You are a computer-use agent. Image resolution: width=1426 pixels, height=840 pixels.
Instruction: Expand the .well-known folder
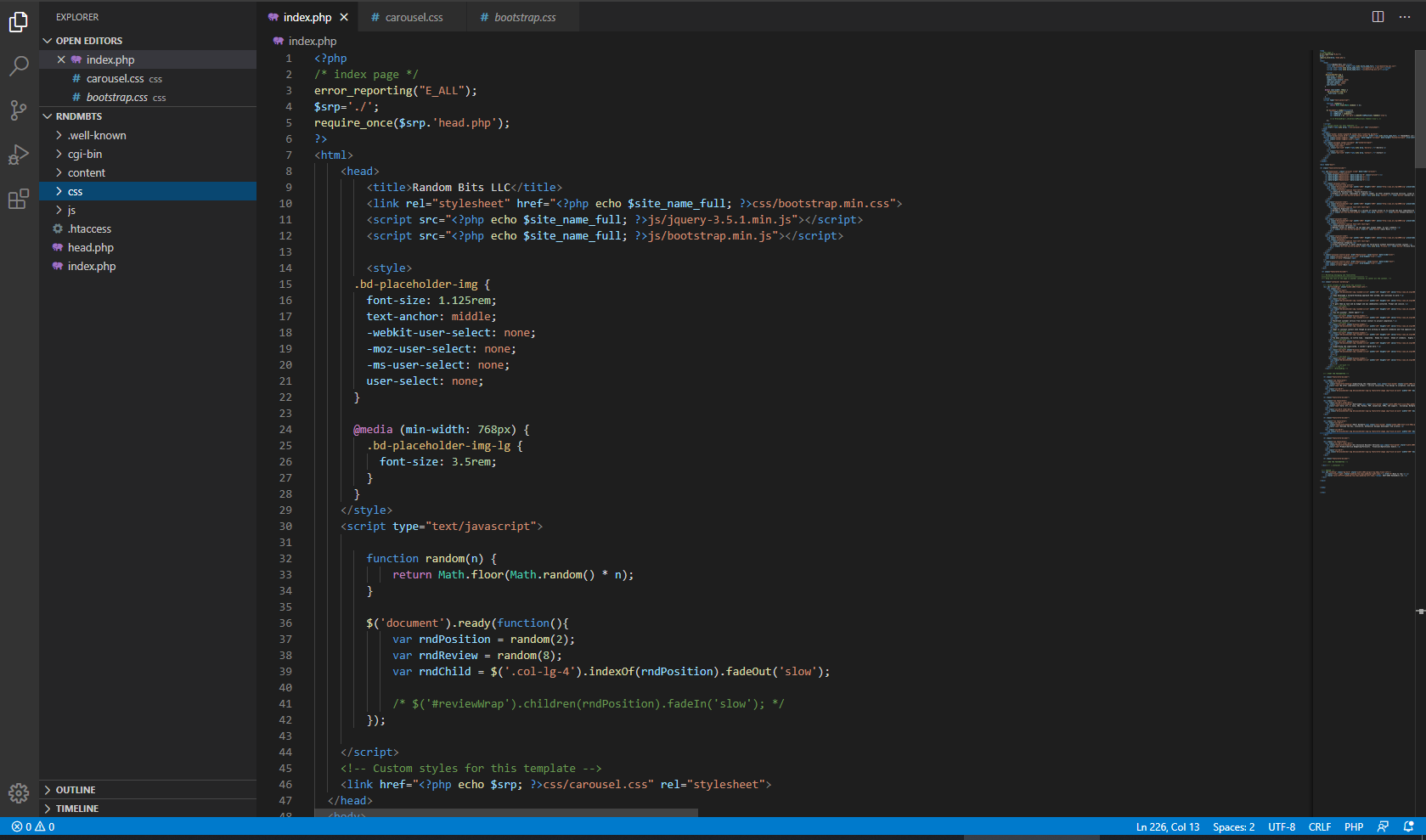click(148, 135)
